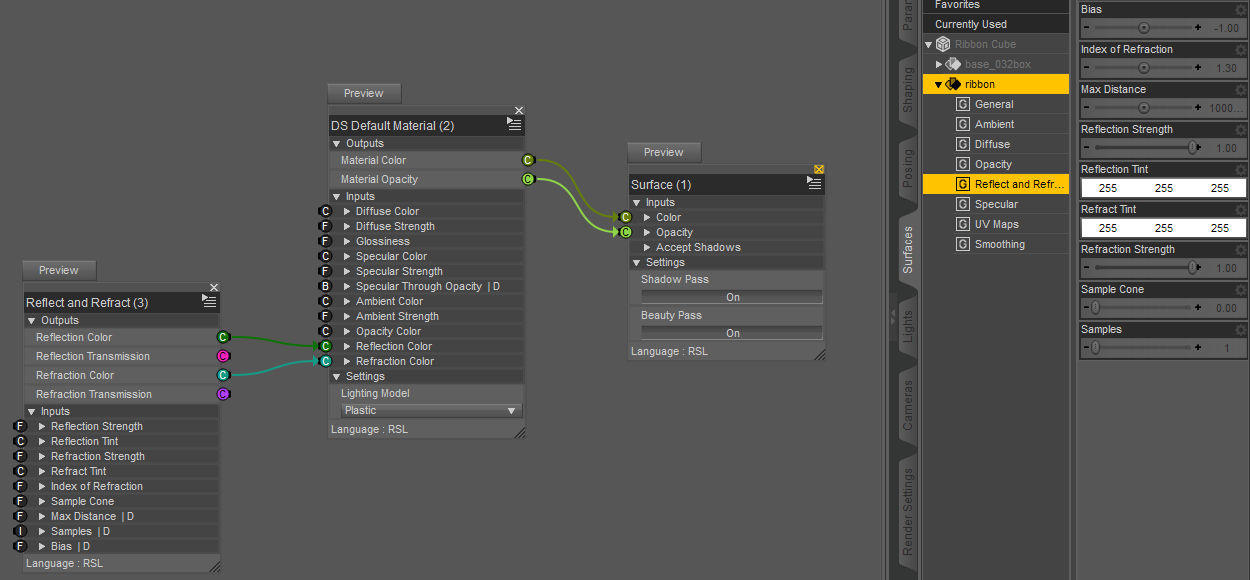1250x580 pixels.
Task: Click Surface Color input connector
Action: click(626, 217)
